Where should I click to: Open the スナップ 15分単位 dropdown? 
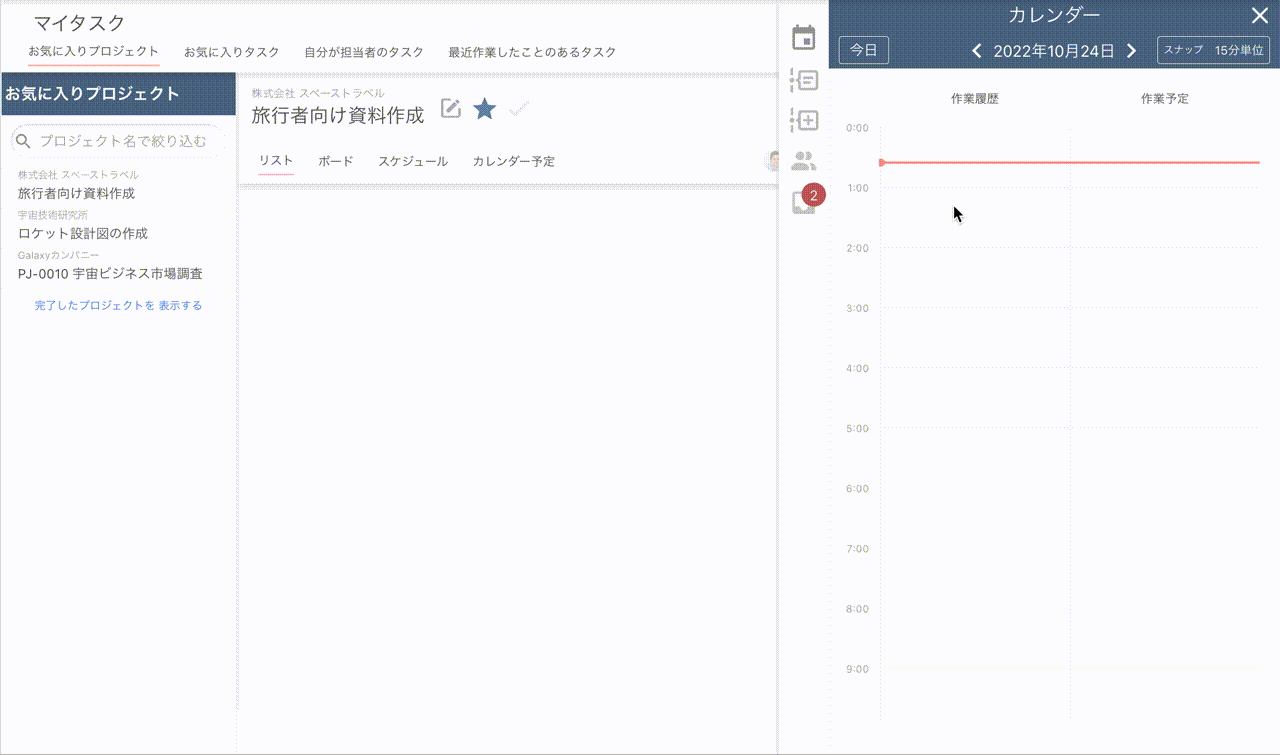pos(1213,50)
